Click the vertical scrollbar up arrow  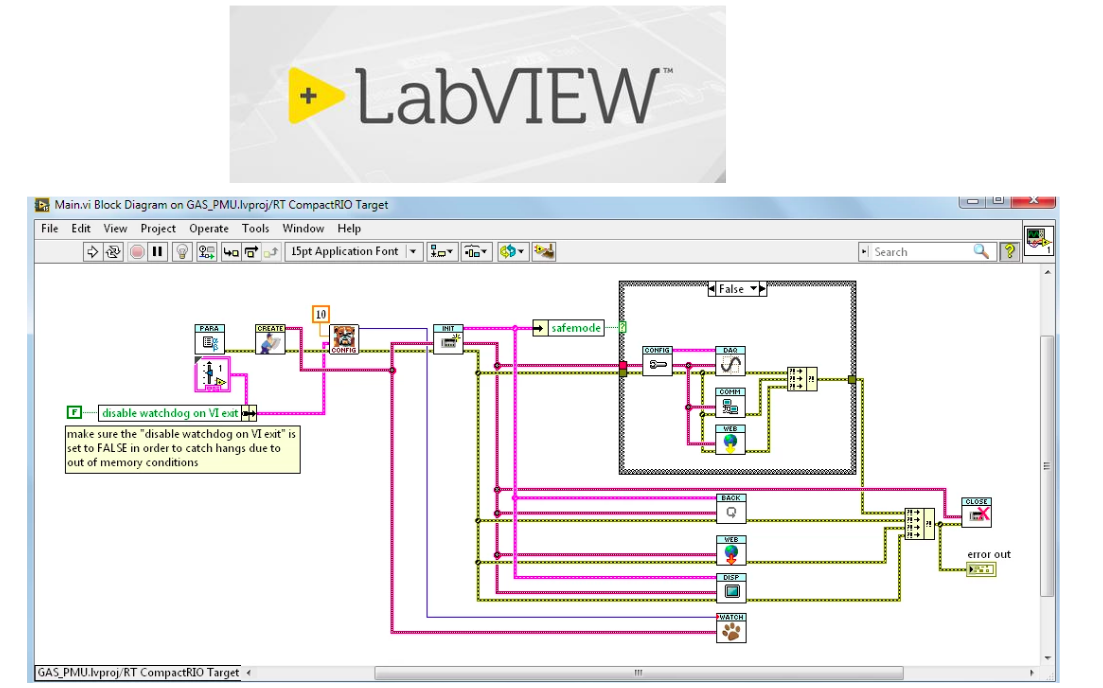click(1047, 272)
